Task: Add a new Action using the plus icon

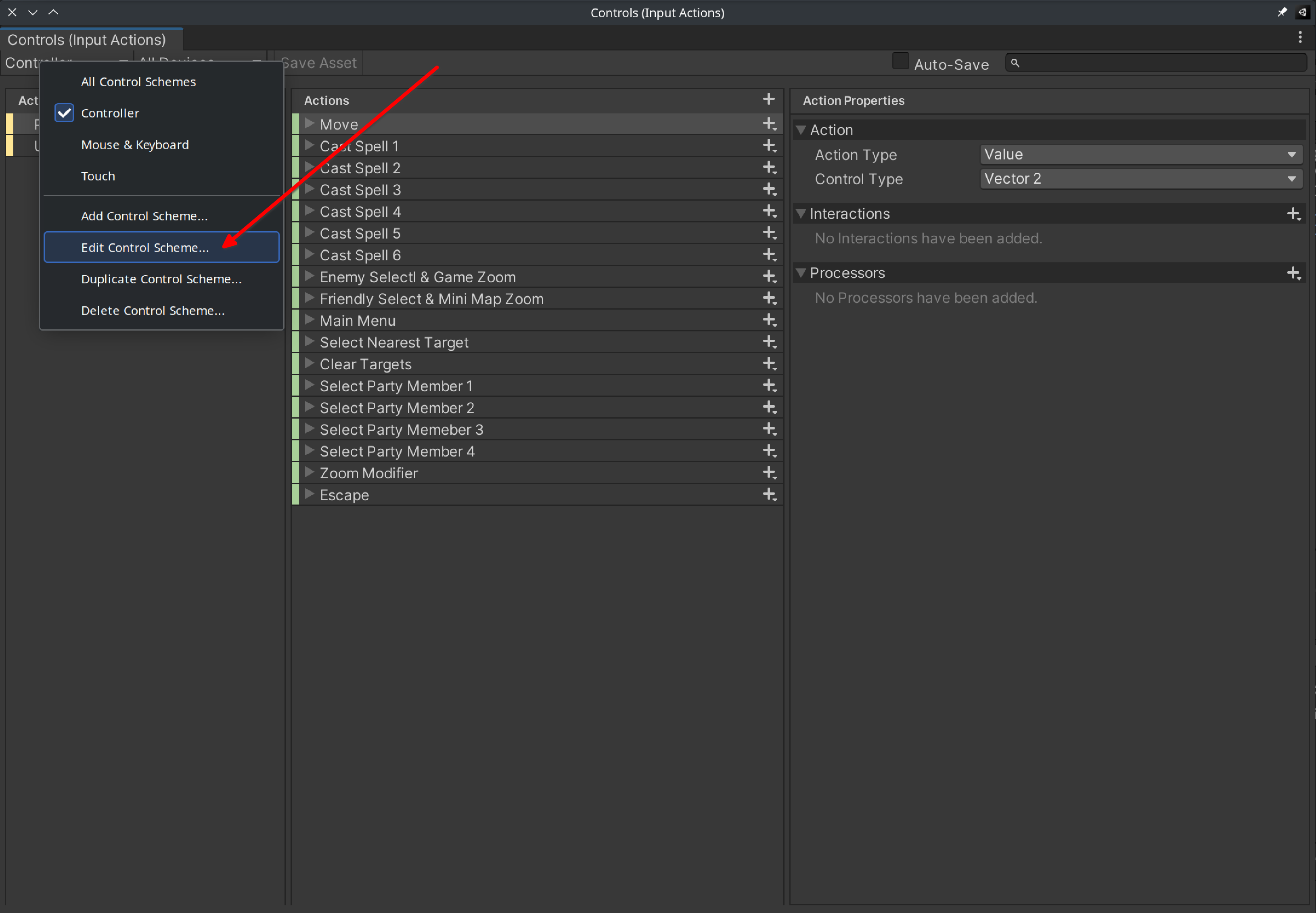Action: 768,99
